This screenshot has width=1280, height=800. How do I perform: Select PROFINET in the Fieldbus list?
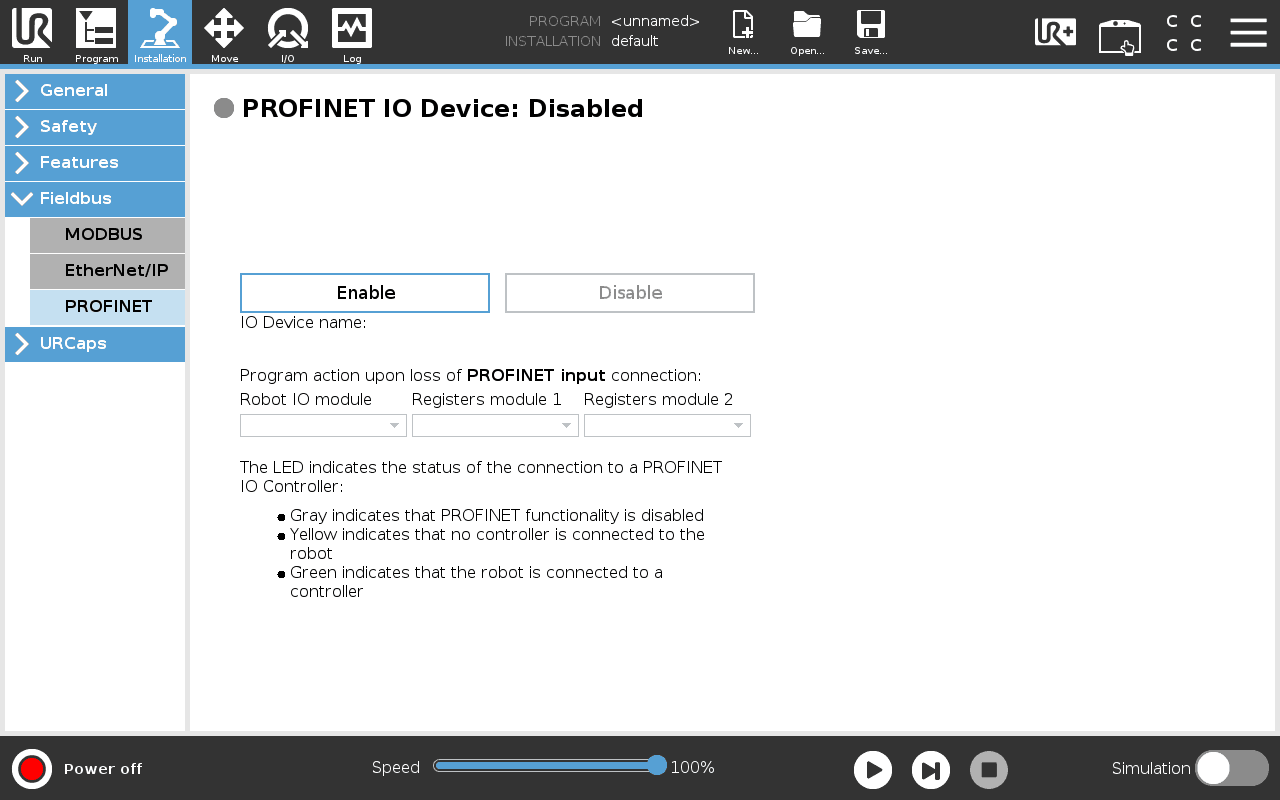107,307
